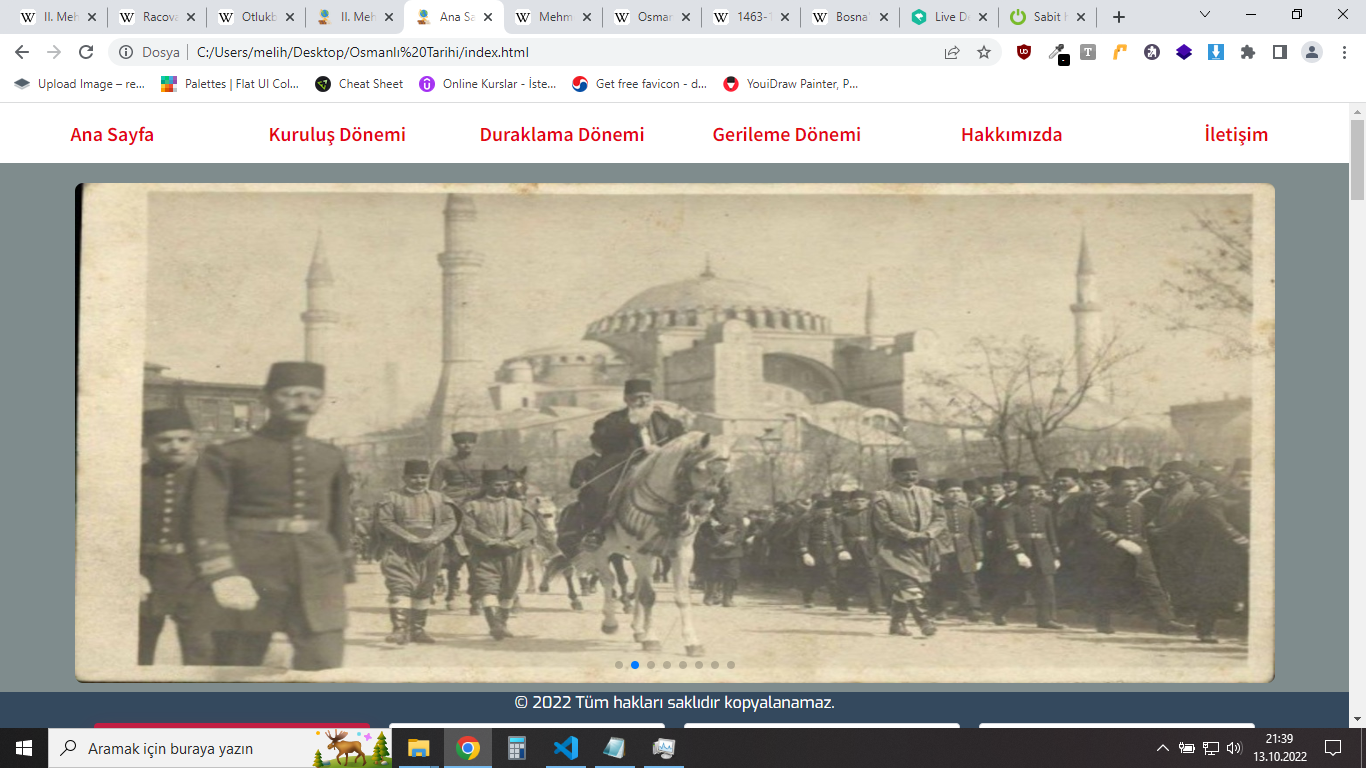Switch to the 1463 tab
Screen dimensions: 1366x768
pyautogui.click(x=750, y=17)
